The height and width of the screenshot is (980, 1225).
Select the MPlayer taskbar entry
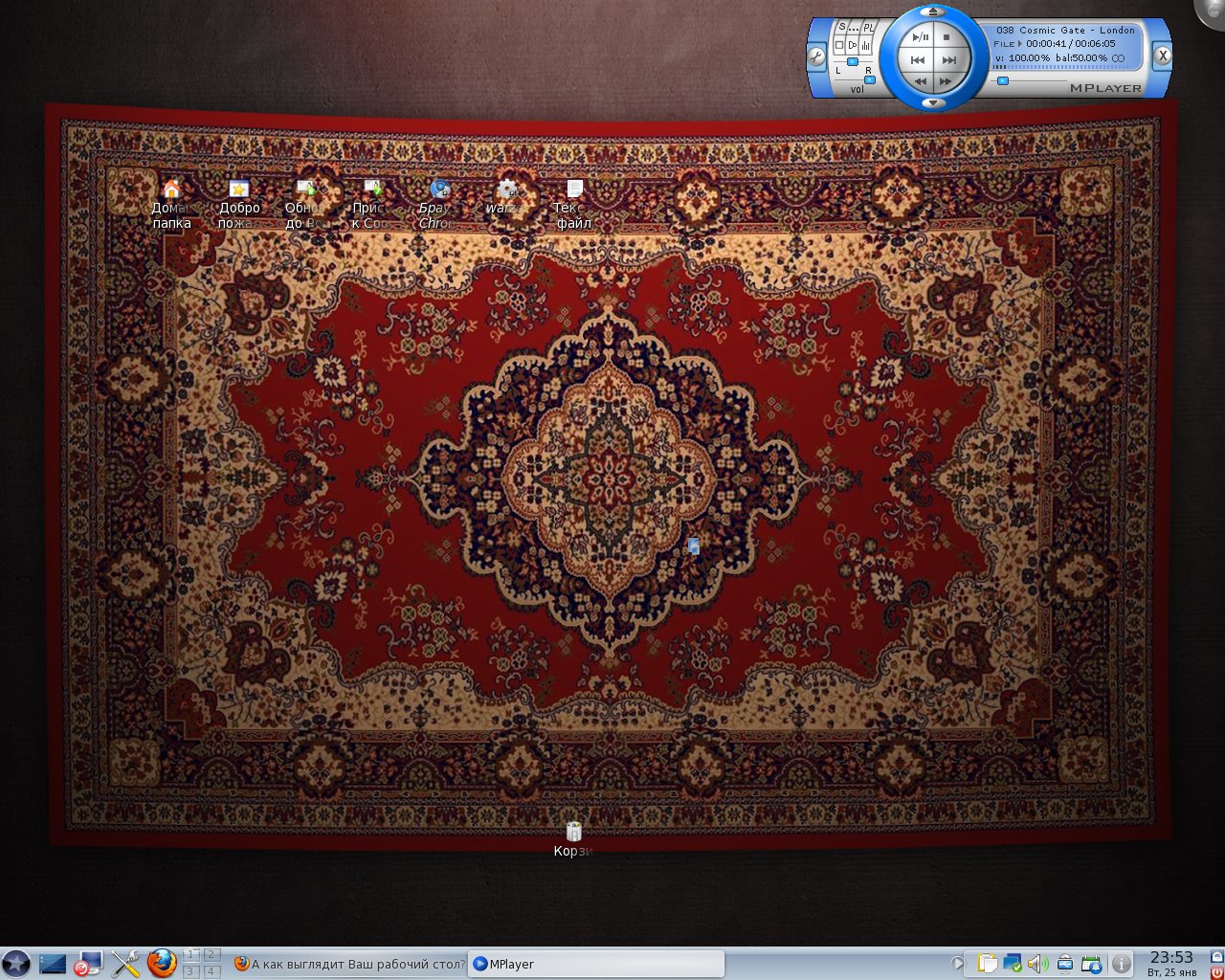coord(596,964)
